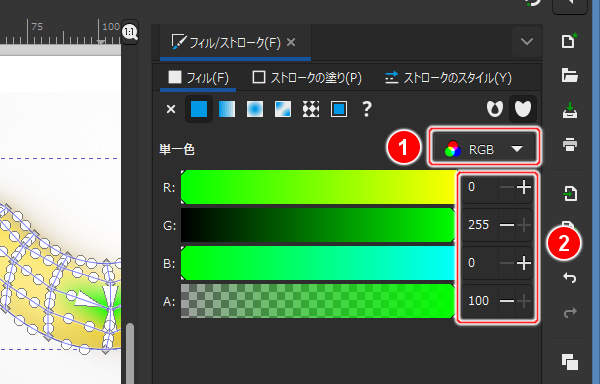Switch to the フィル(F) tab
The width and height of the screenshot is (600, 384).
(198, 78)
